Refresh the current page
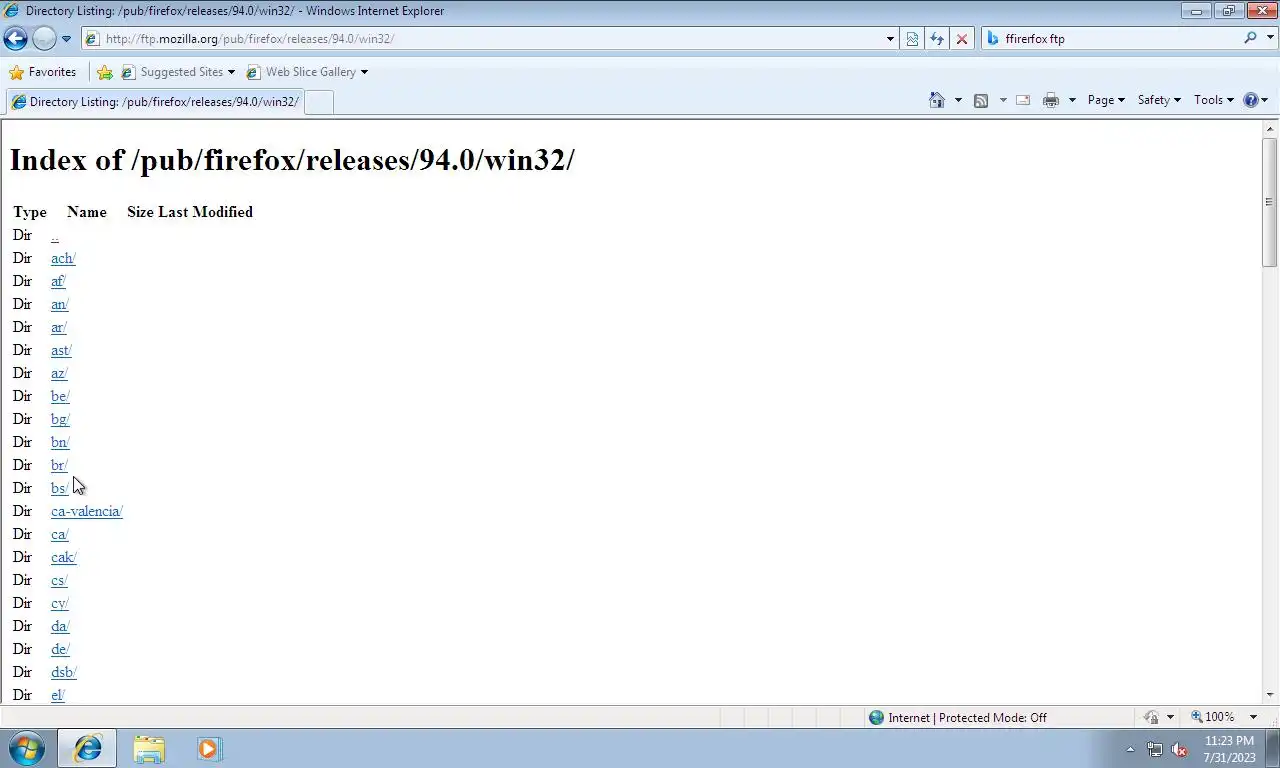This screenshot has height=768, width=1280. point(937,39)
